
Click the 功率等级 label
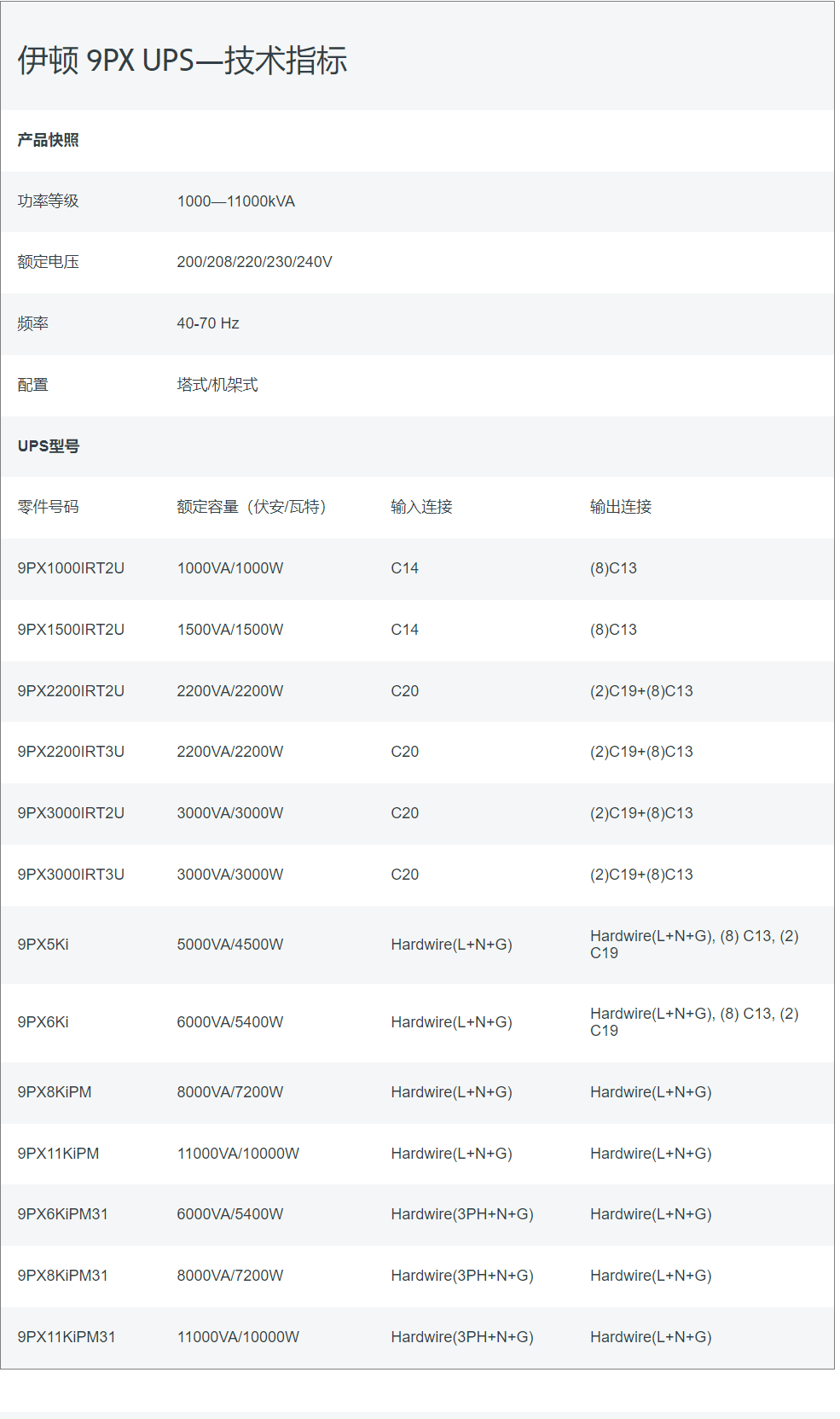[x=48, y=201]
